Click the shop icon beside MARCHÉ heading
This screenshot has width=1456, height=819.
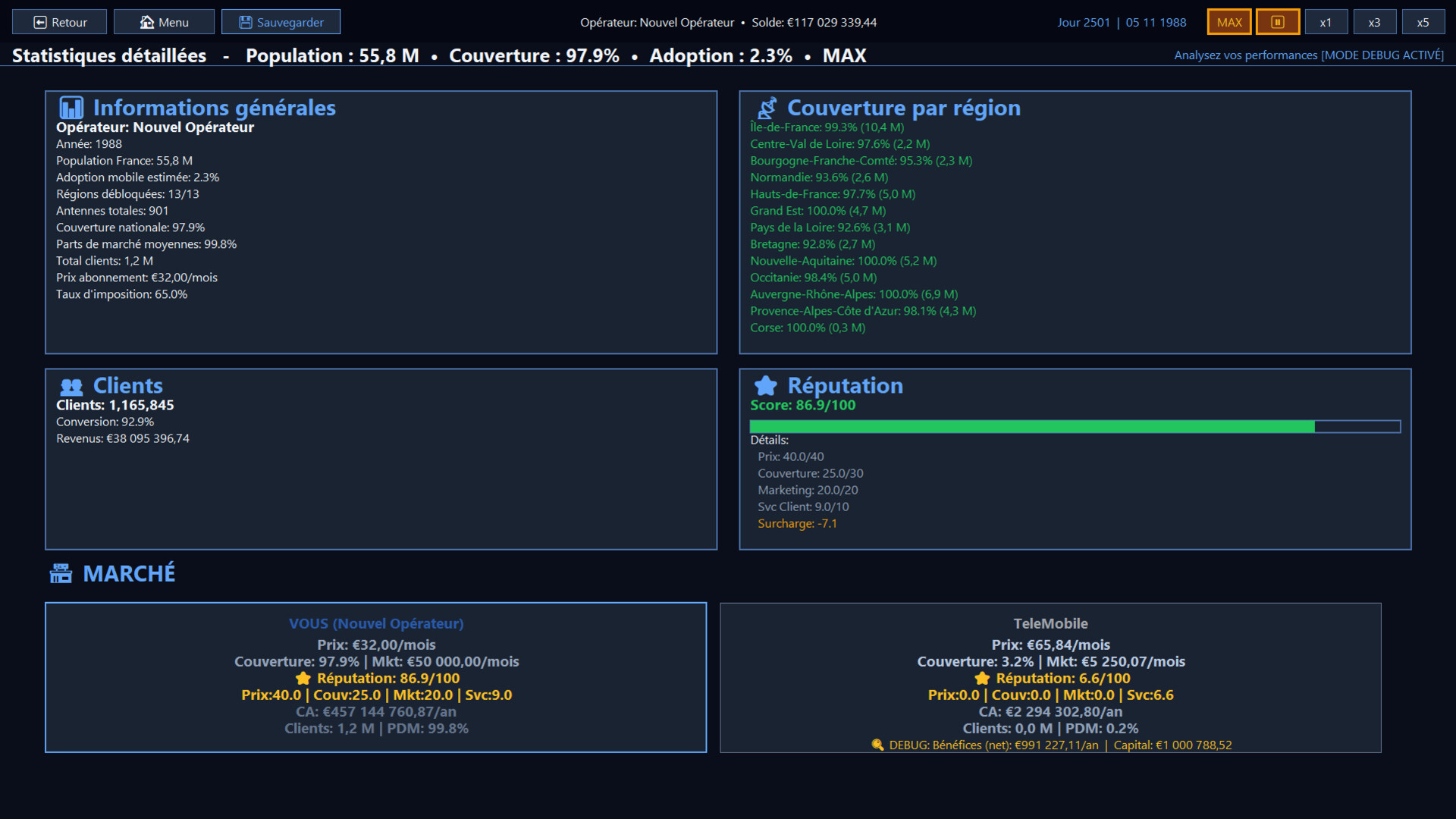(x=61, y=574)
